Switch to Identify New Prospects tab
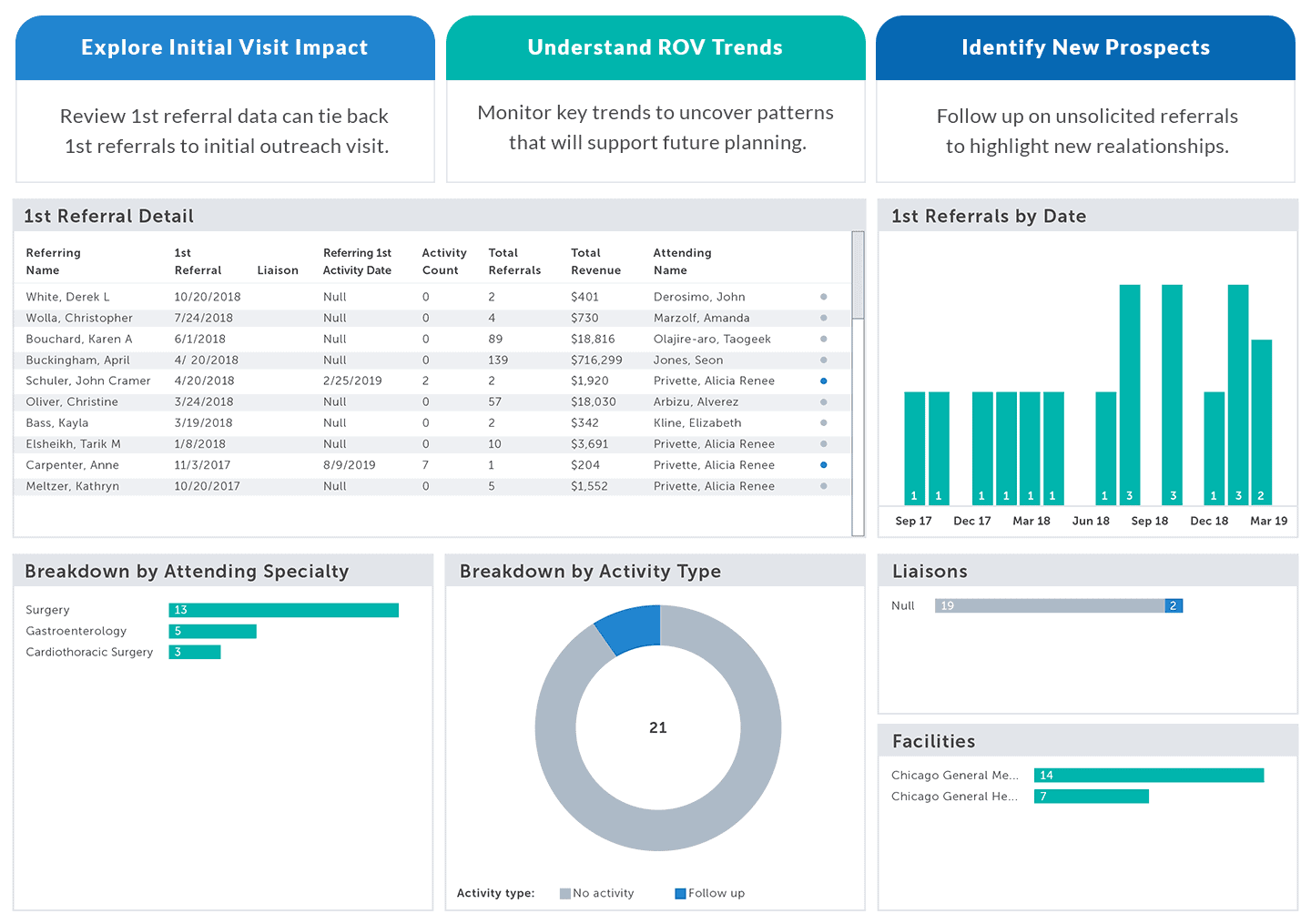Screen dimensions: 1311x924 [1085, 48]
